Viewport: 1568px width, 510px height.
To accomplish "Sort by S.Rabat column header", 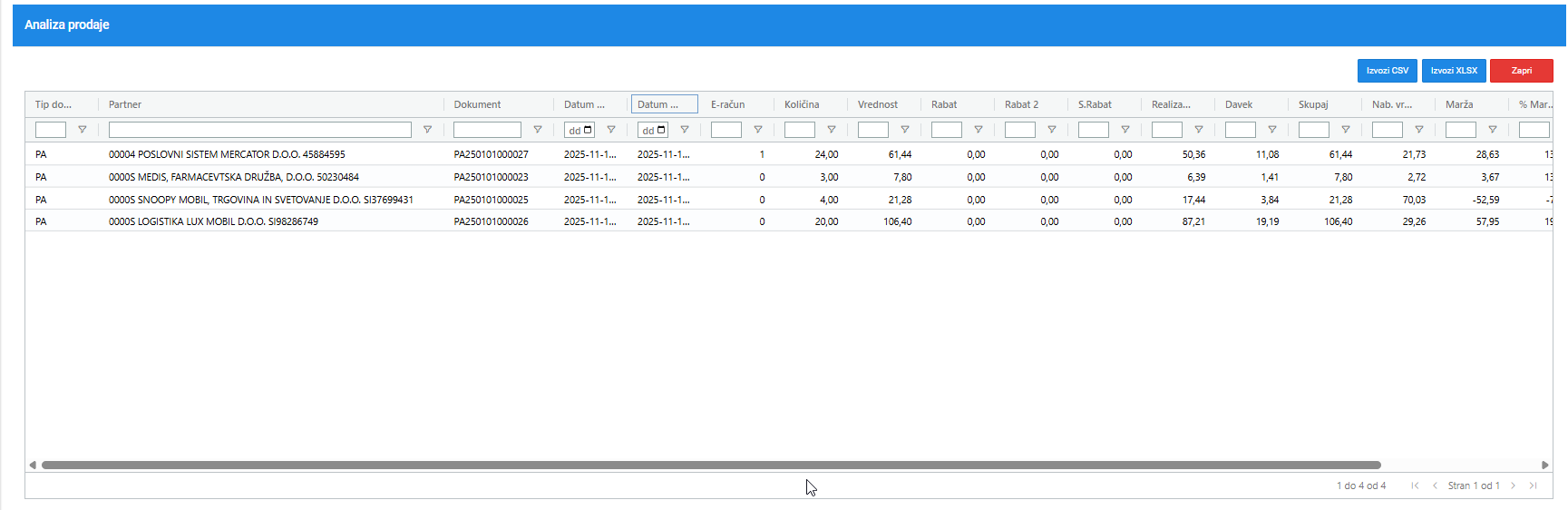I will 1095,104.
